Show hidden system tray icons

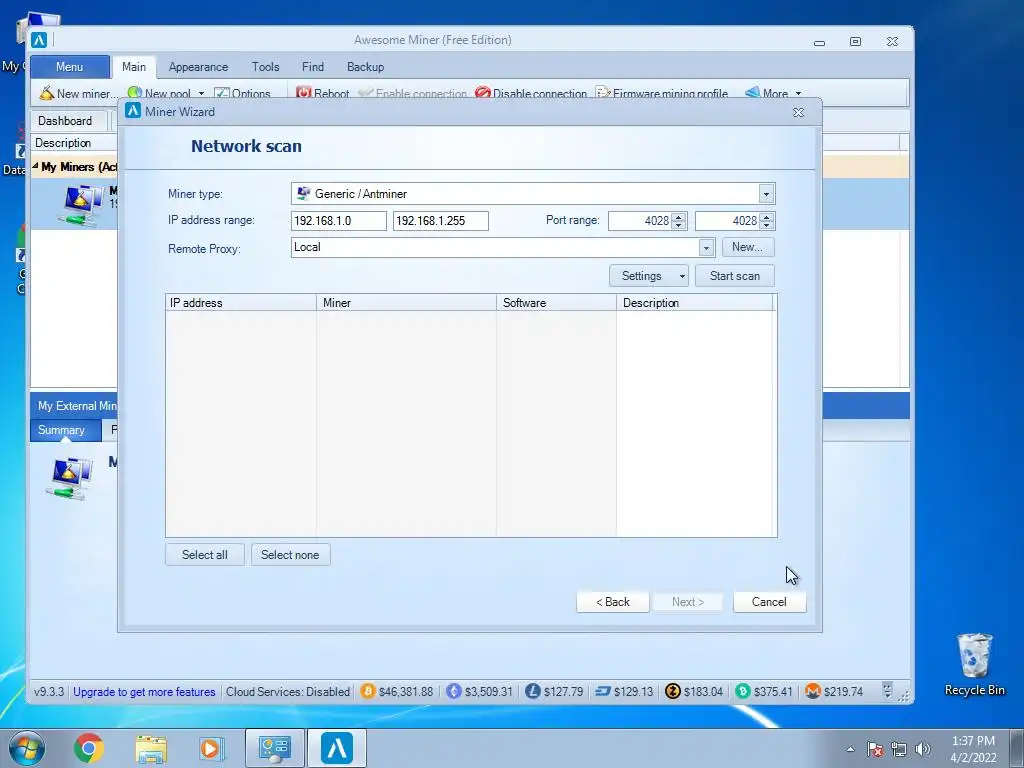coord(850,749)
